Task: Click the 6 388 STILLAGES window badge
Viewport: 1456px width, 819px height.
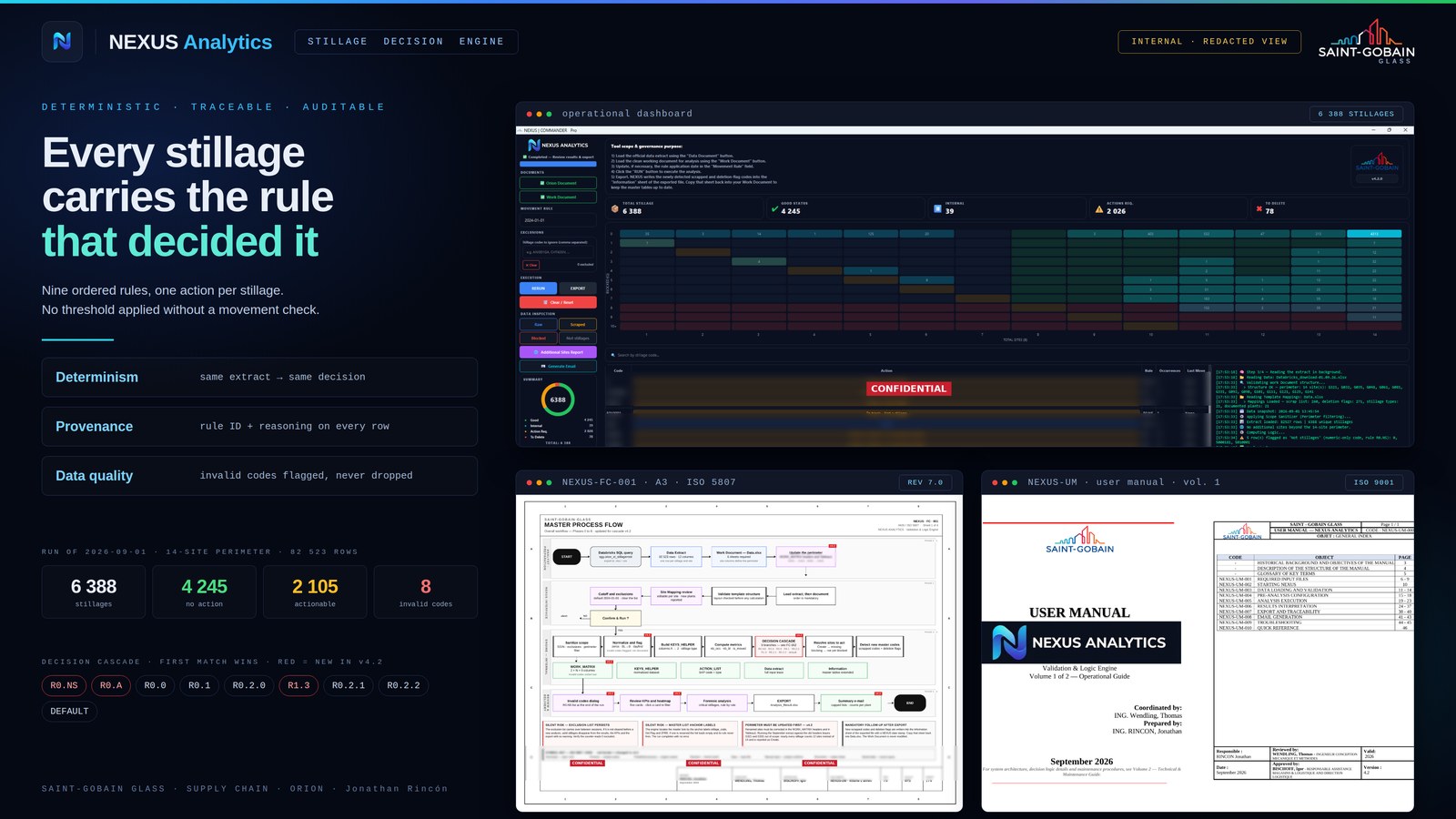Action: tap(1356, 114)
